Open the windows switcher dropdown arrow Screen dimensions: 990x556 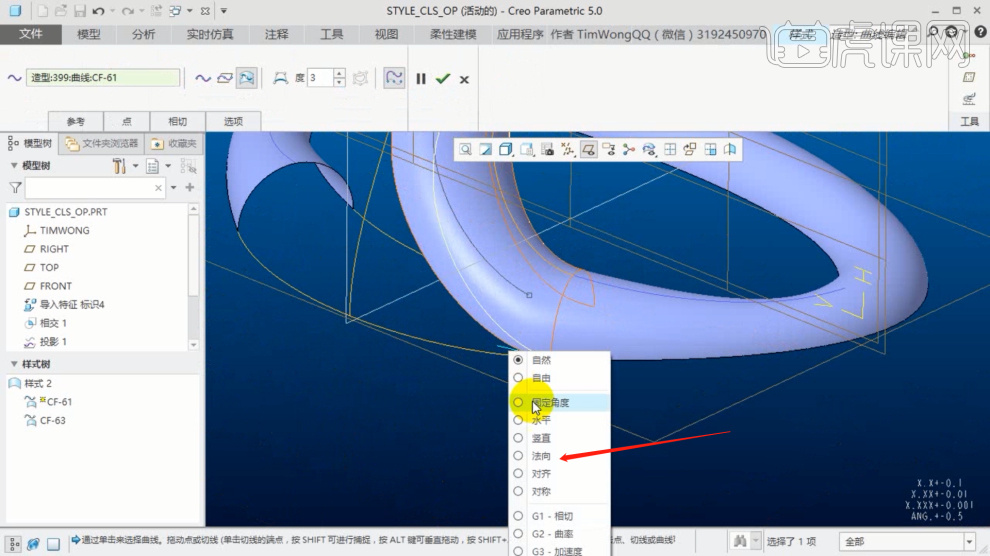point(189,11)
